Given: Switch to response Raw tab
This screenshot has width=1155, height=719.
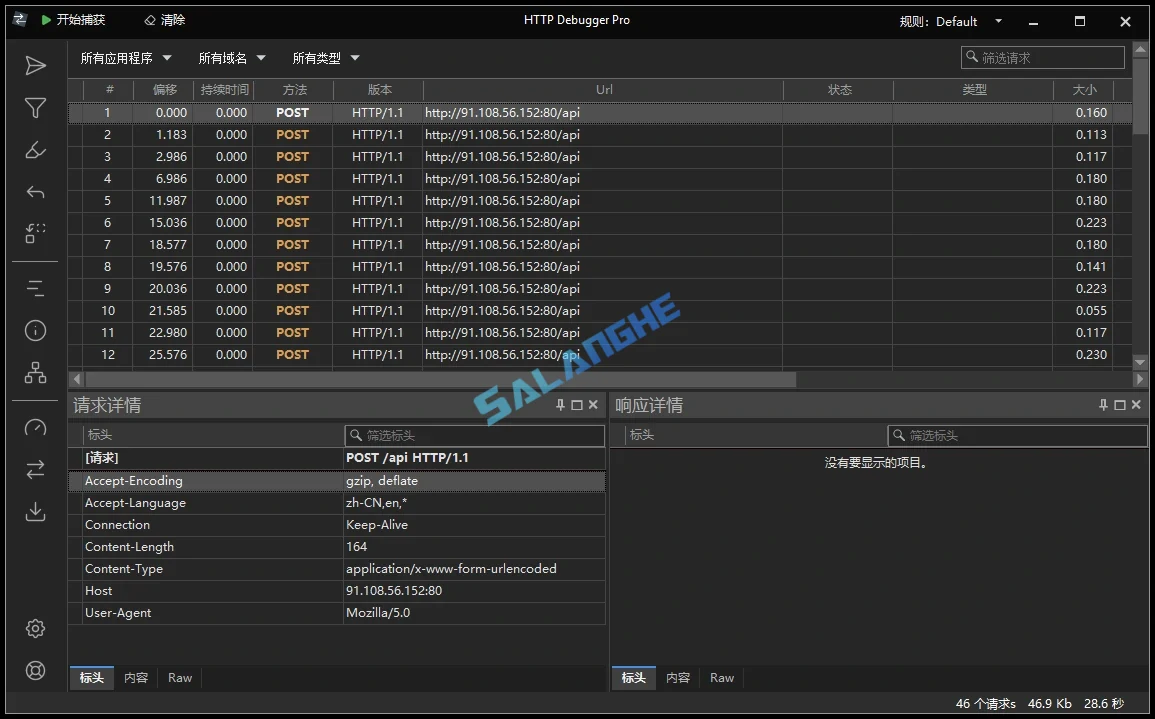Looking at the screenshot, I should 722,678.
